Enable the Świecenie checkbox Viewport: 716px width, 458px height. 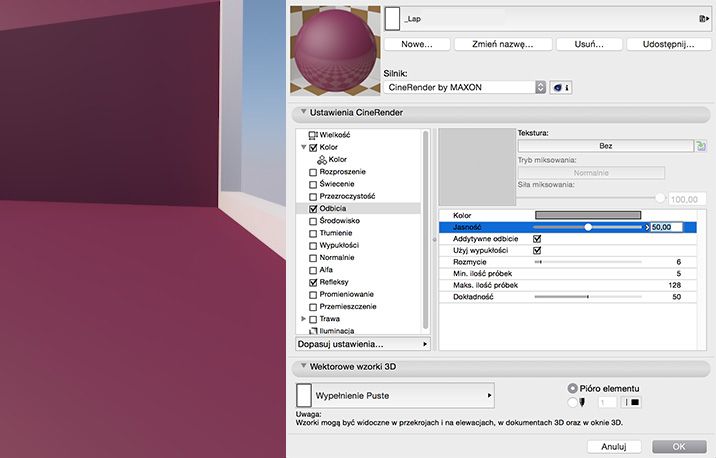pyautogui.click(x=313, y=184)
